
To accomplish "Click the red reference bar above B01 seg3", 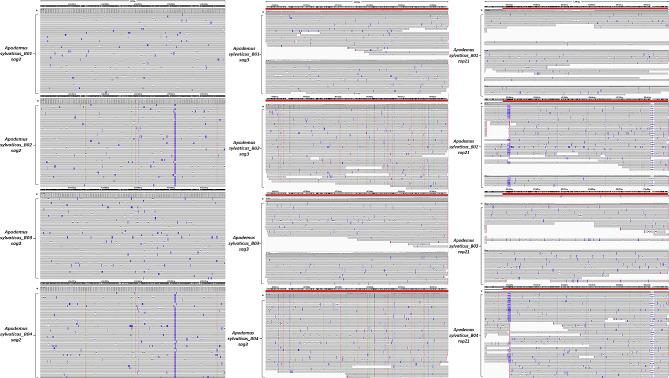I will coord(357,9).
